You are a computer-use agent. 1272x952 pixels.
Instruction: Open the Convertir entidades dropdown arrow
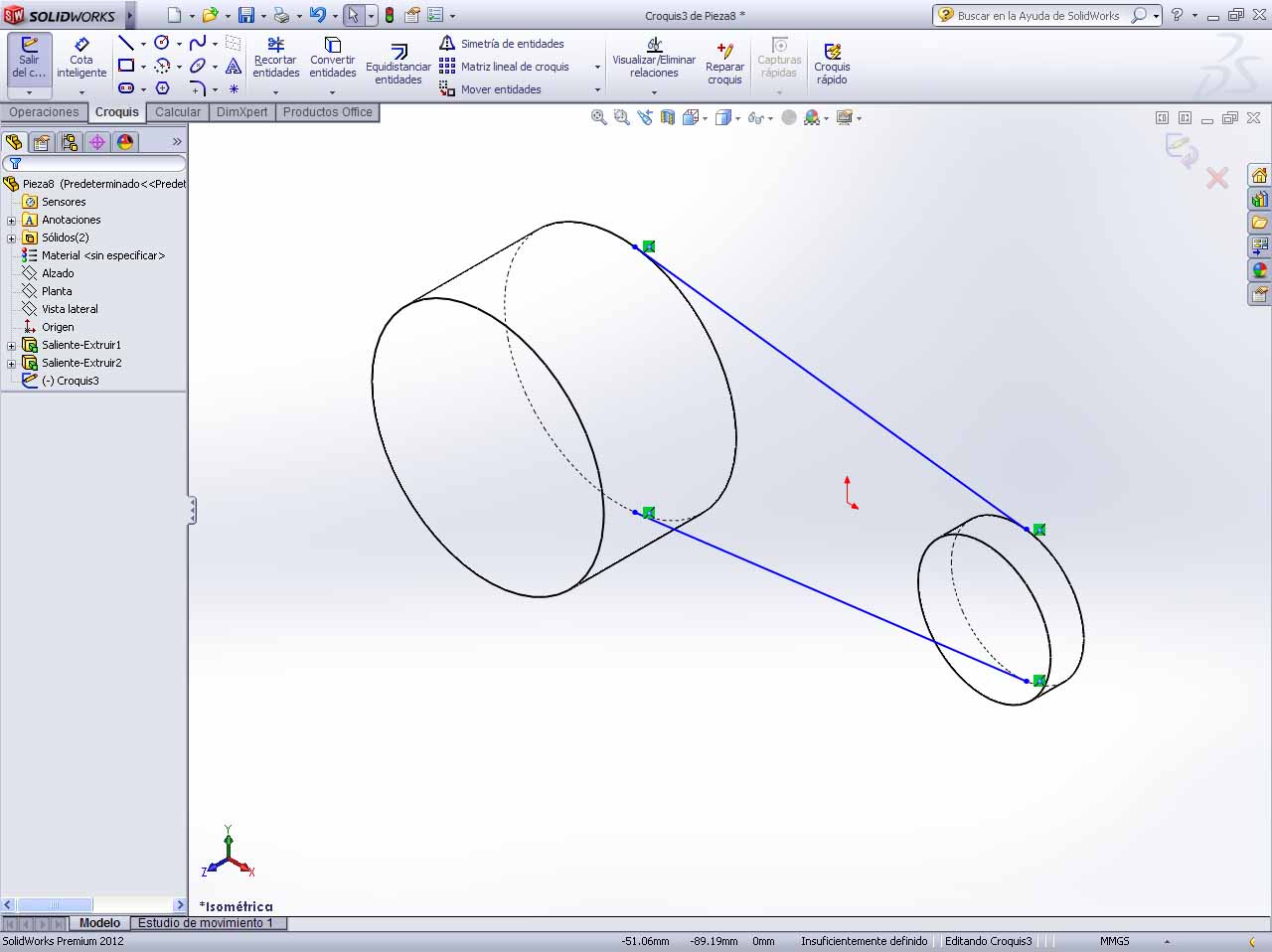point(332,92)
